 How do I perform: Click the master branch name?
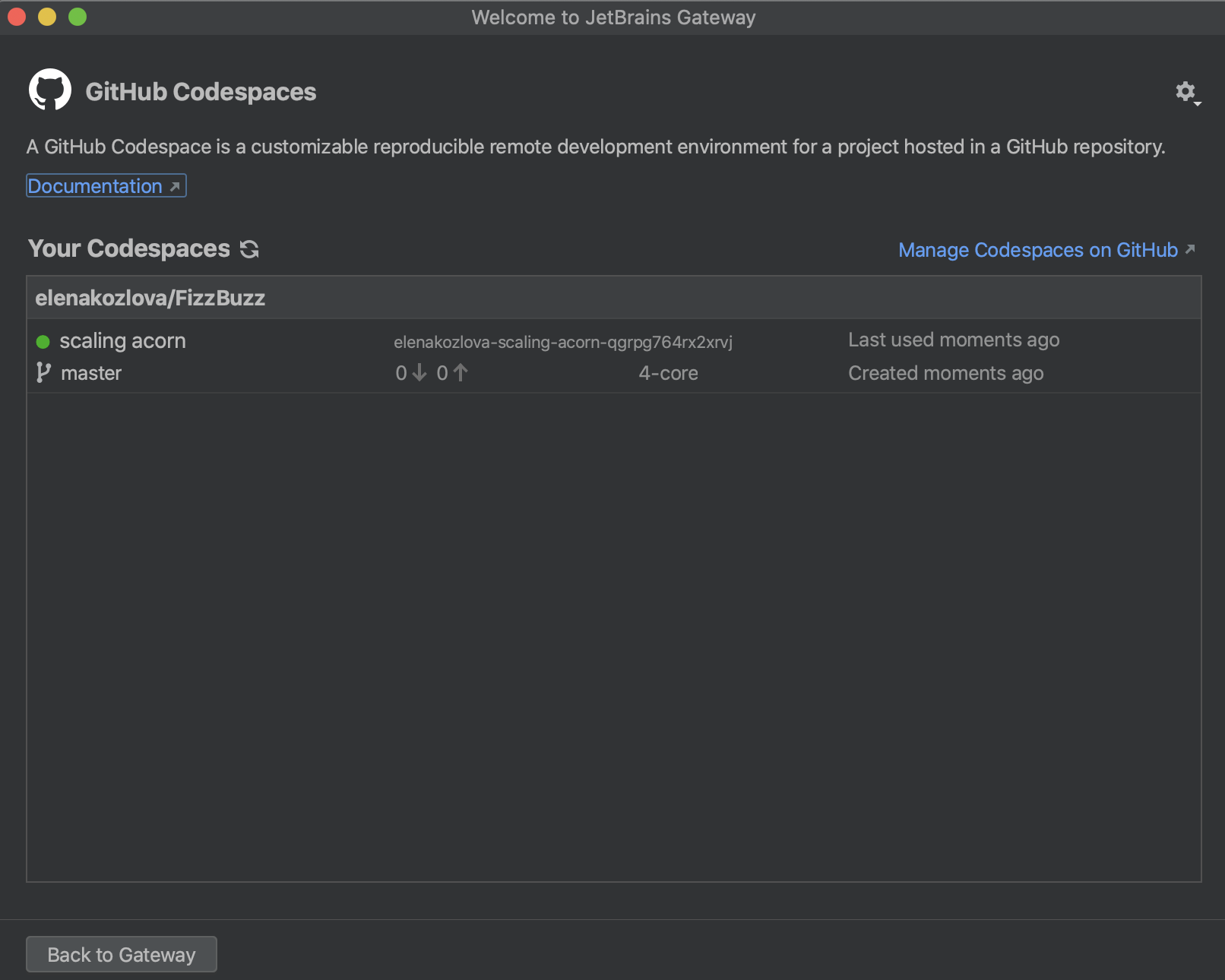pos(91,373)
